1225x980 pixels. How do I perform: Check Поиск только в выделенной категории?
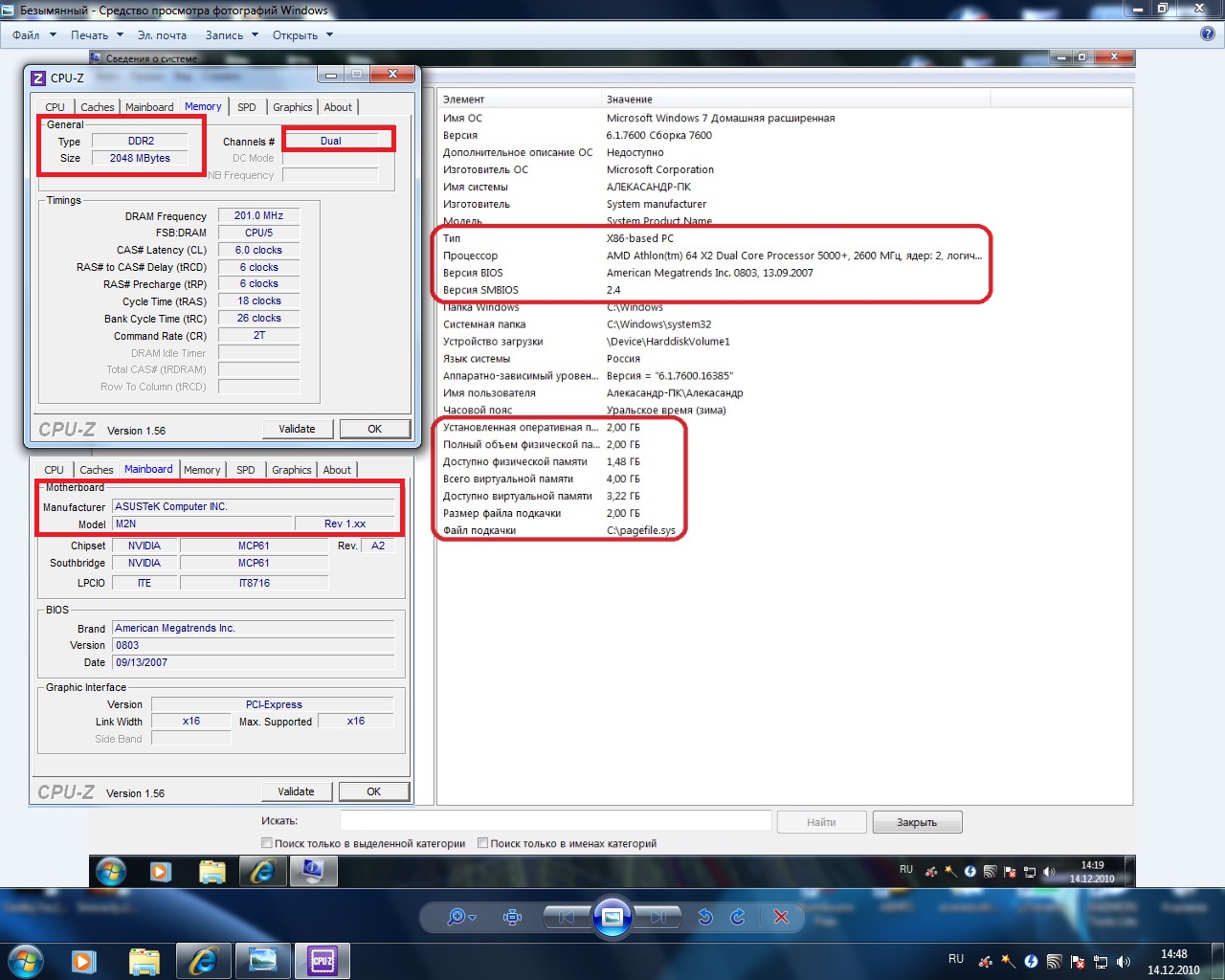pos(267,843)
